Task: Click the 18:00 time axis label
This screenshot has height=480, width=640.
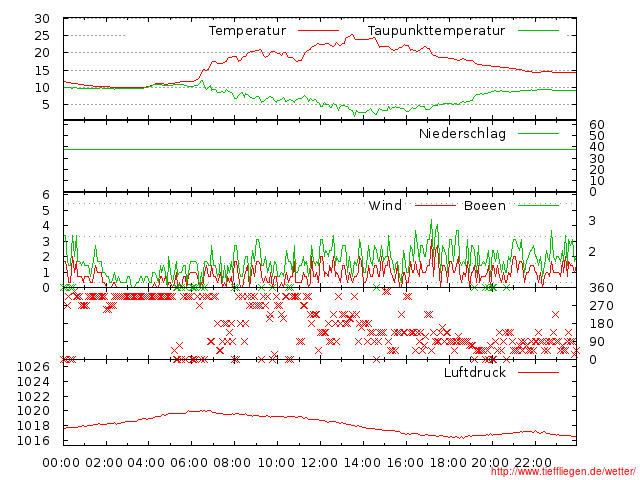Action: (448, 463)
